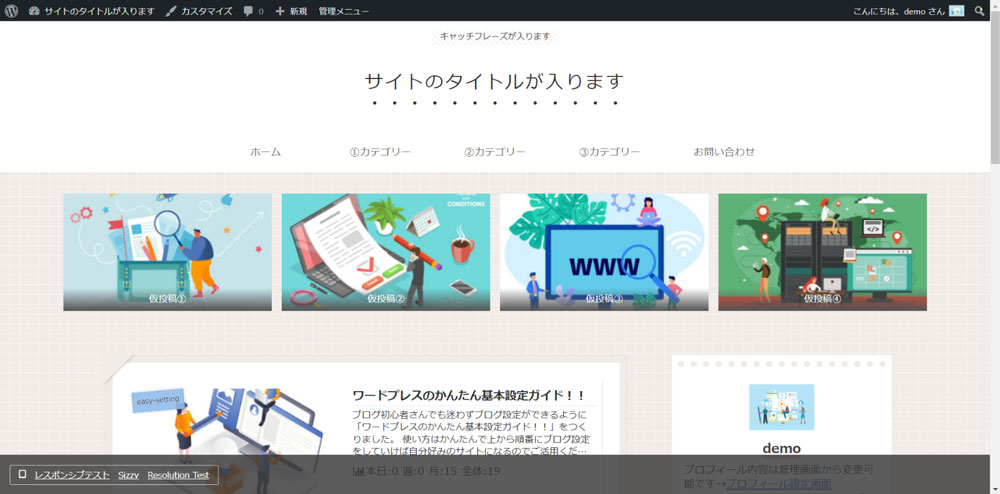Image resolution: width=1000 pixels, height=494 pixels.
Task: Click the dashboard gauge icon beside site name
Action: [34, 11]
